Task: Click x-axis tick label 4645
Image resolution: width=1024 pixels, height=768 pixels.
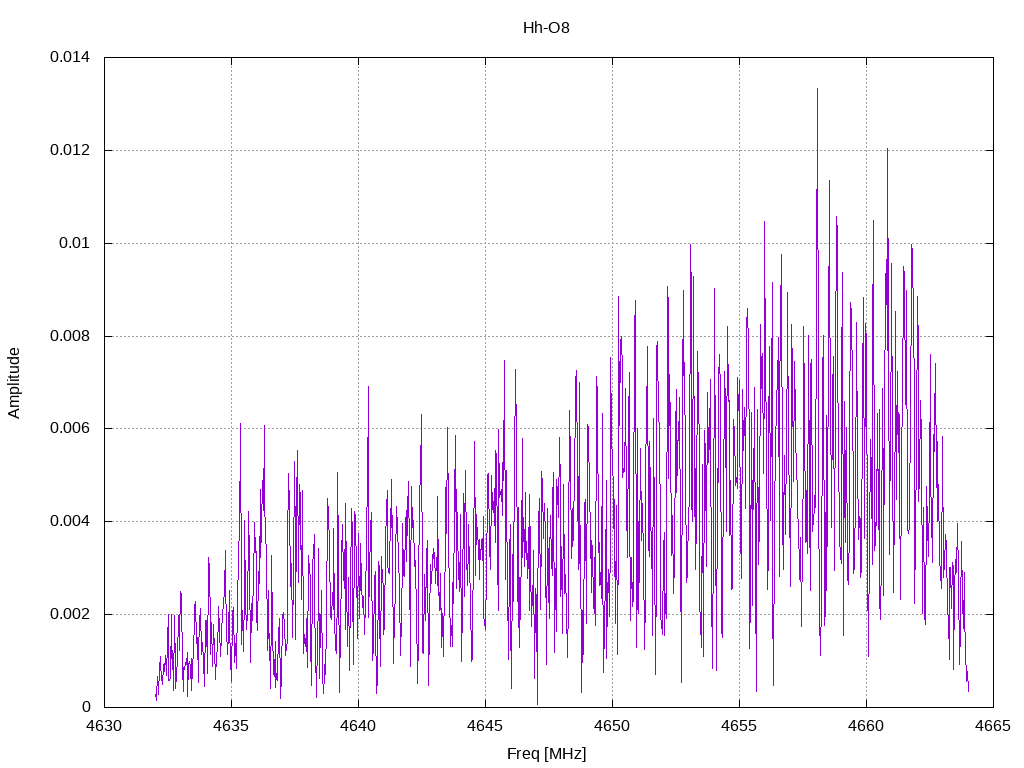Action: coord(485,726)
